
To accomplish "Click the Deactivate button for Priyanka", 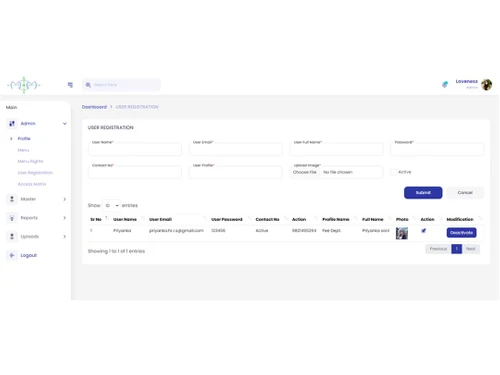I will 461,233.
